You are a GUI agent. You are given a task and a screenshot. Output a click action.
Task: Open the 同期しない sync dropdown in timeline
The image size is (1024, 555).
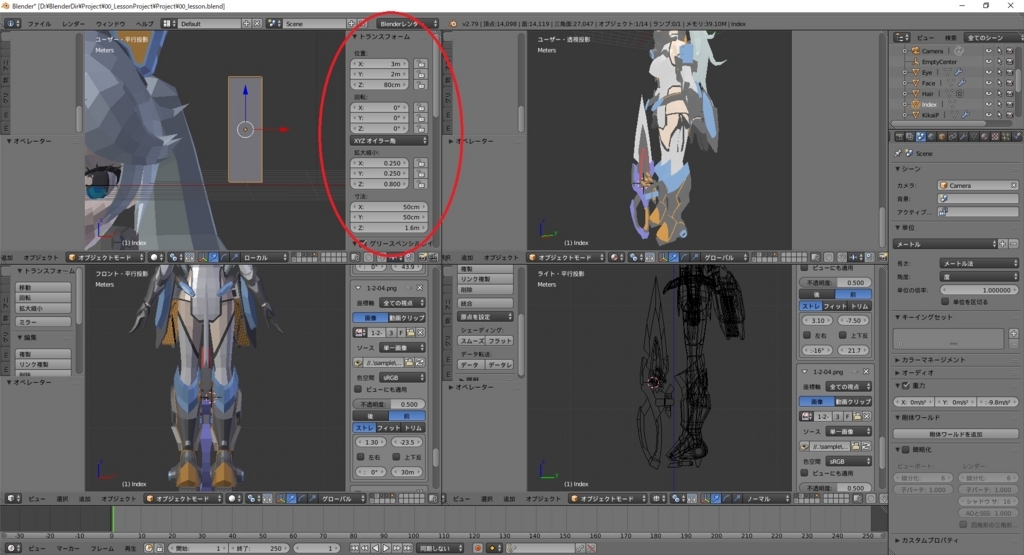point(441,548)
